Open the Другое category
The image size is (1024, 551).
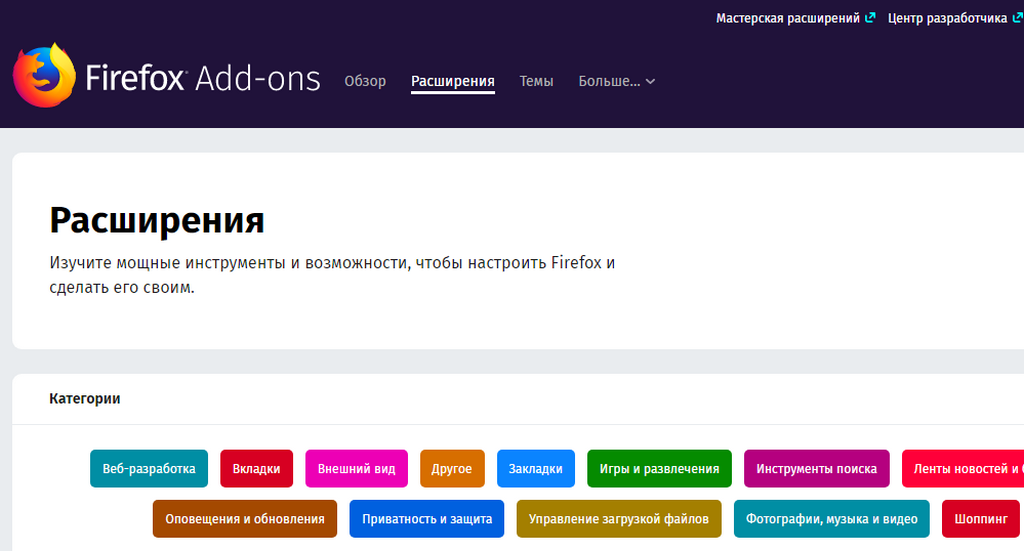[x=452, y=469]
